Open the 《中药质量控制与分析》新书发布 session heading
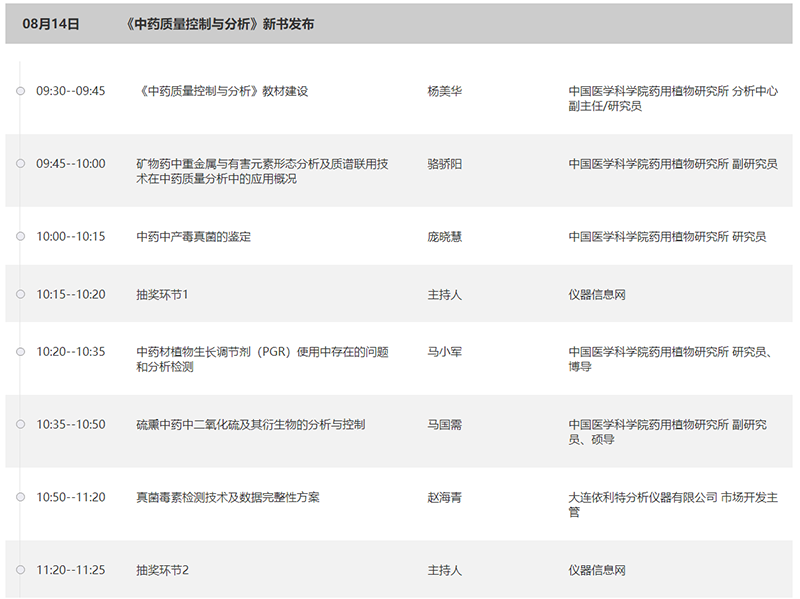Viewport: 800px width, 599px height. pos(221,24)
